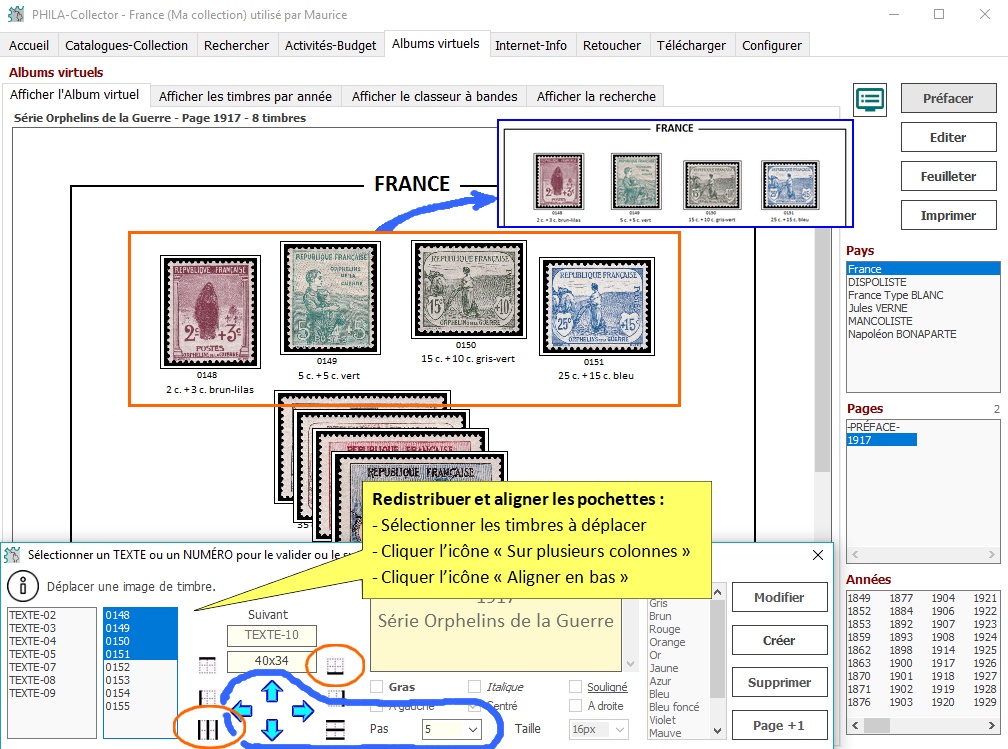The width and height of the screenshot is (1008, 749).
Task: Select the Orange colour entry
Action: coord(667,642)
